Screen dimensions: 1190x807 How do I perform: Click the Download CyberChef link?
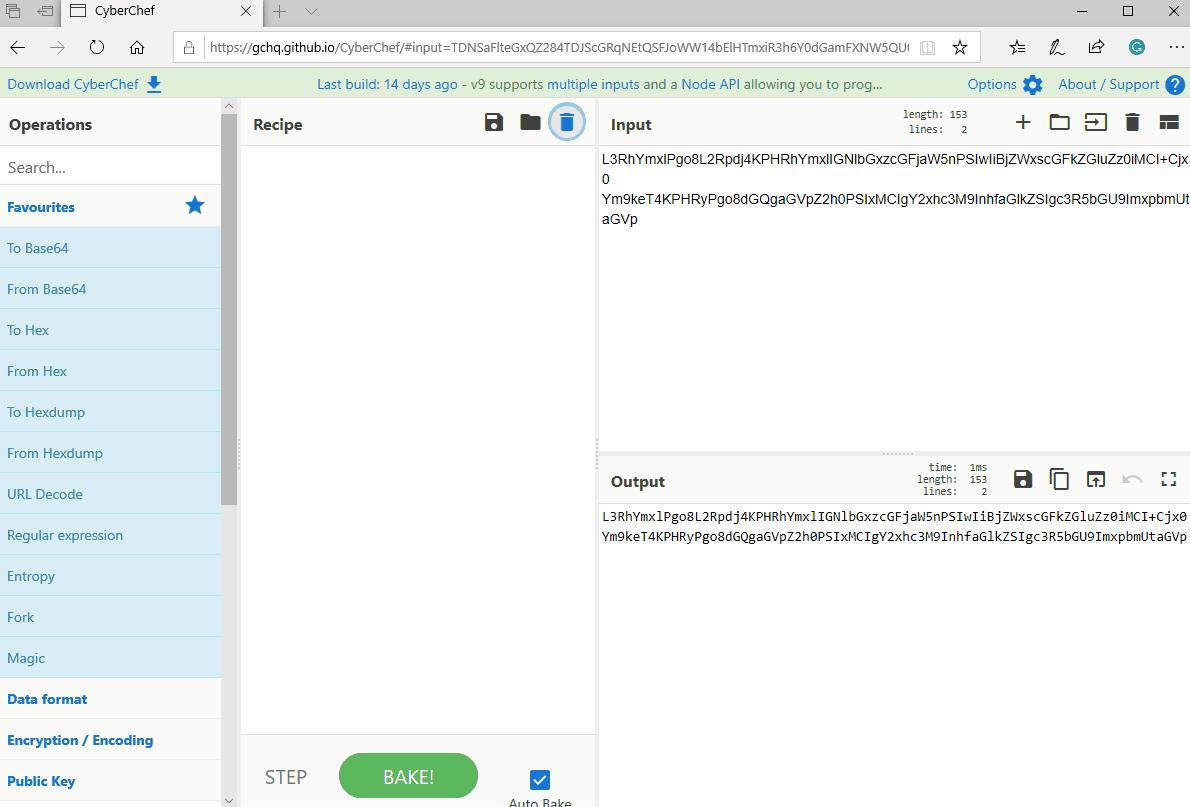pos(73,84)
